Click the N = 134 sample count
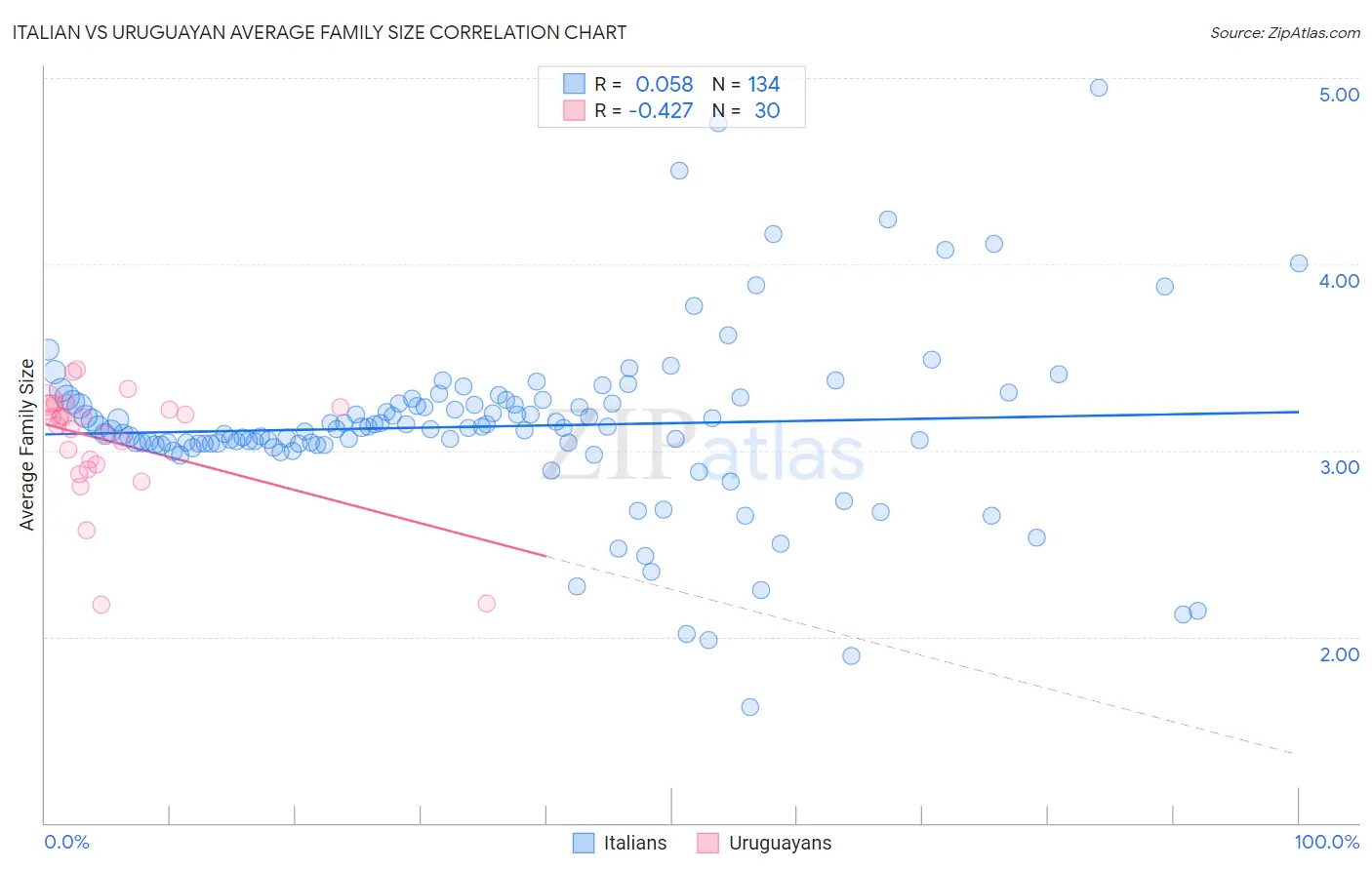Image resolution: width=1372 pixels, height=870 pixels. [x=746, y=84]
